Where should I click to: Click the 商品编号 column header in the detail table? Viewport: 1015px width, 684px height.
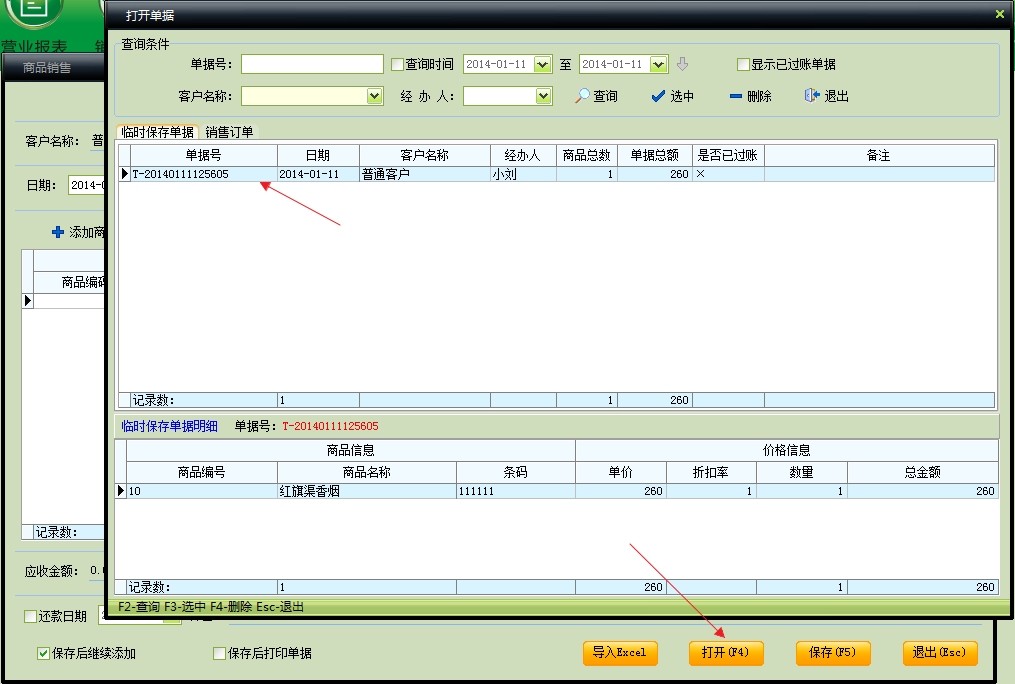[x=201, y=472]
